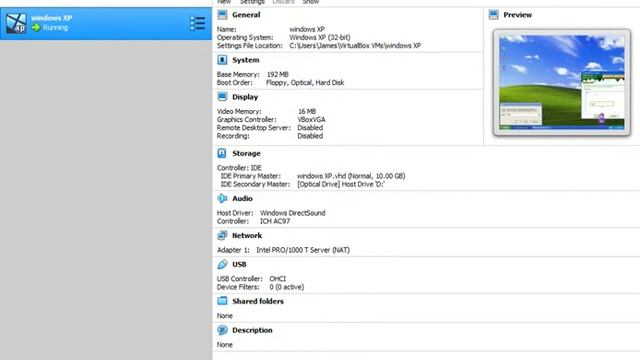Image resolution: width=640 pixels, height=360 pixels.
Task: Click the New toolbar button
Action: coord(224,2)
